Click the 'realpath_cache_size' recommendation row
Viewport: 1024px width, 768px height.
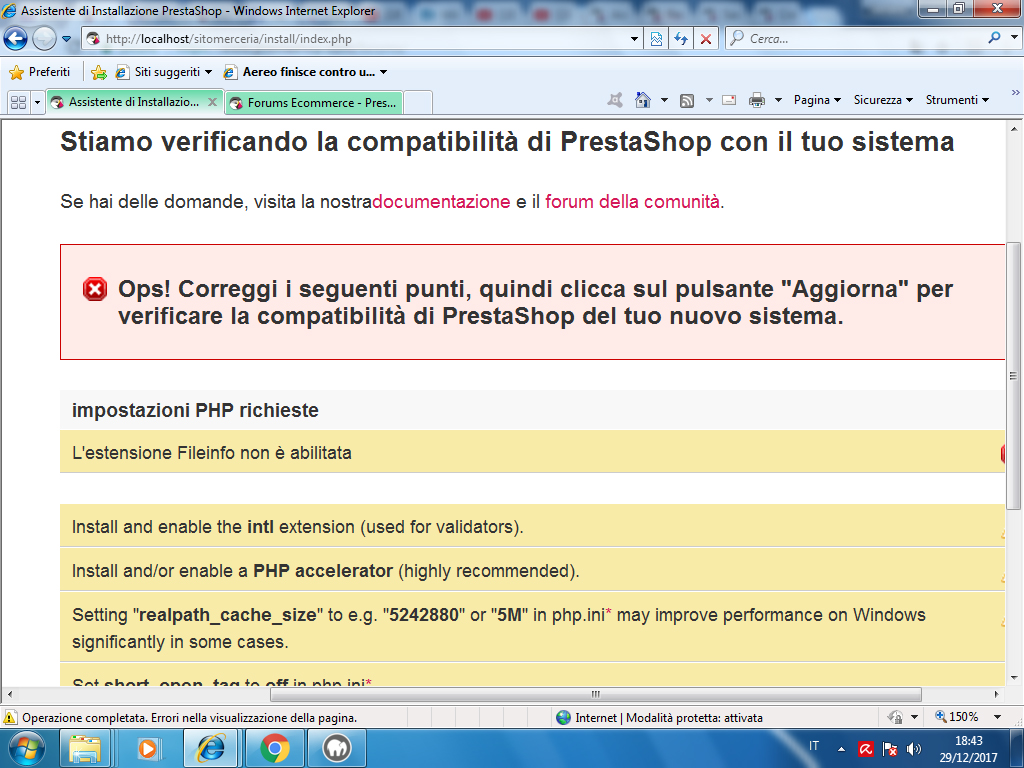click(532, 628)
